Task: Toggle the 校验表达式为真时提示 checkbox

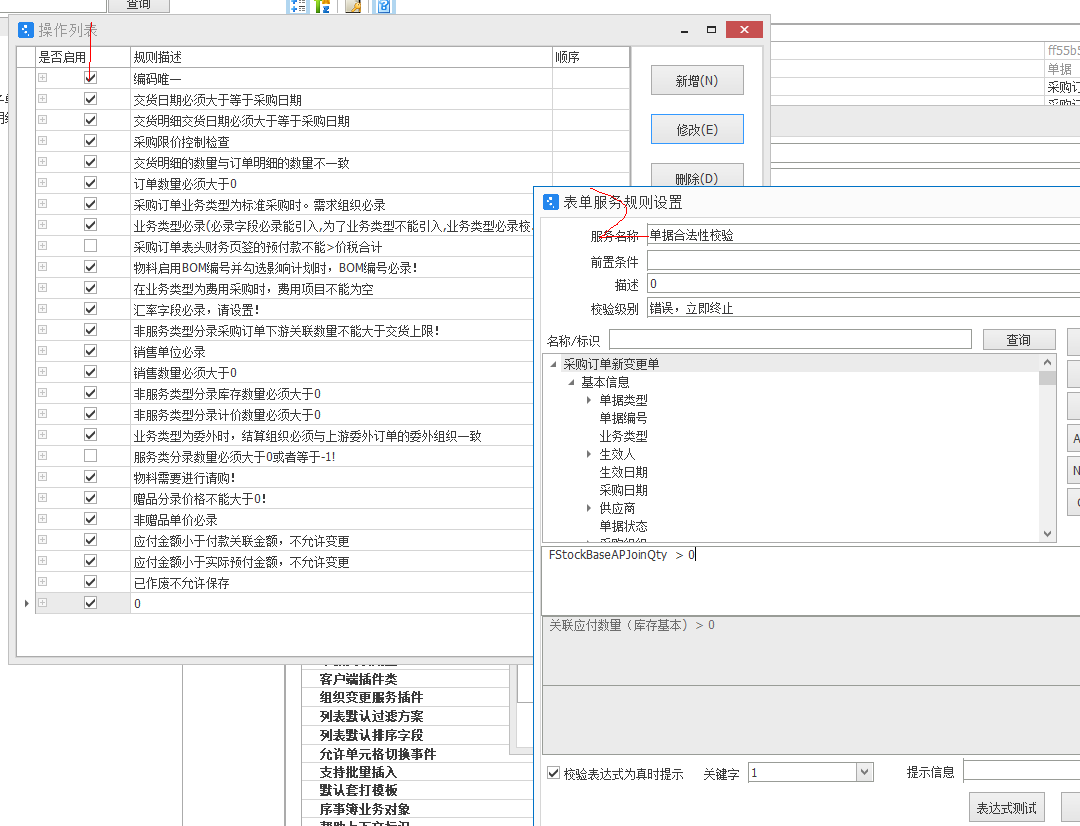Action: click(x=554, y=773)
